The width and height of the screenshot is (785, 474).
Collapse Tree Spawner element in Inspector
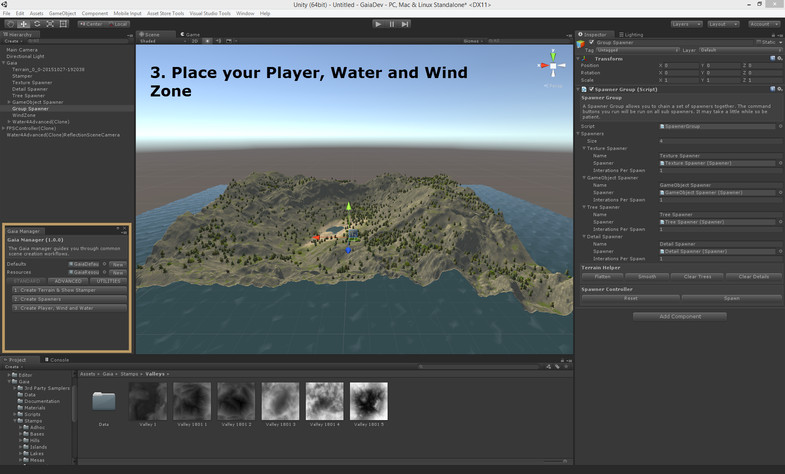[x=584, y=207]
